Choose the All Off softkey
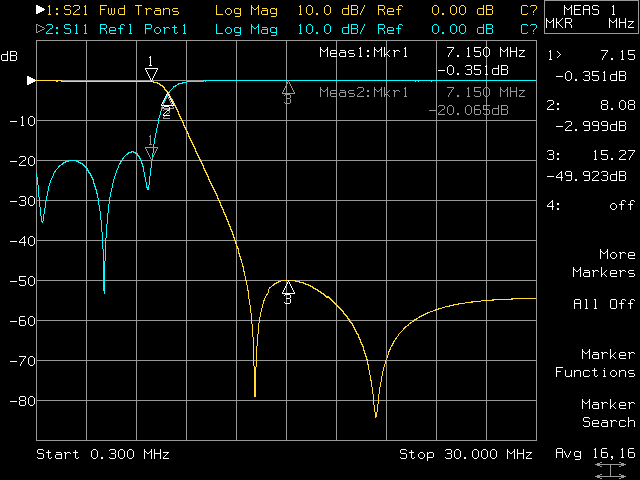The height and width of the screenshot is (480, 640). pos(604,304)
